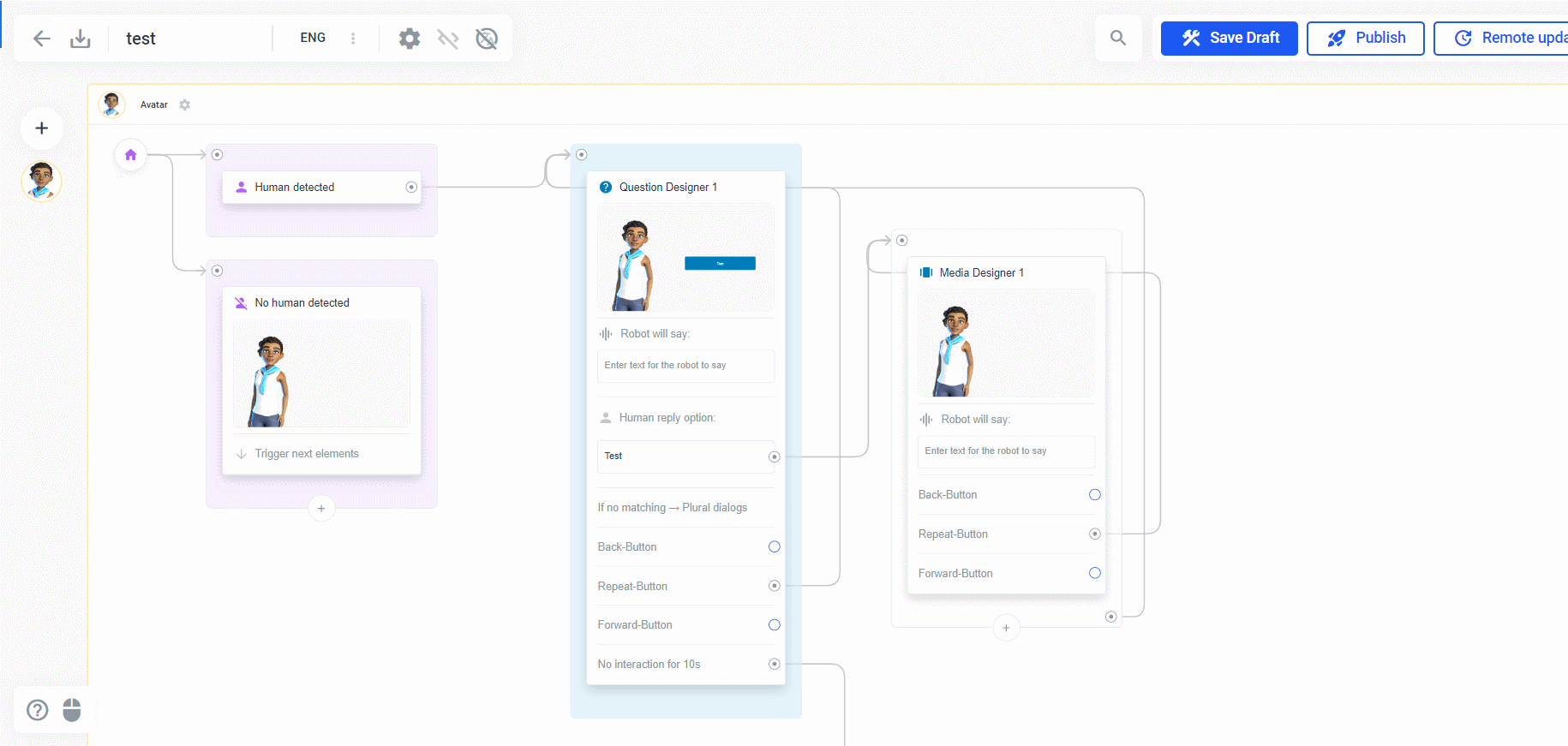
Task: Click output connector below Media Designer card
Action: click(1111, 617)
